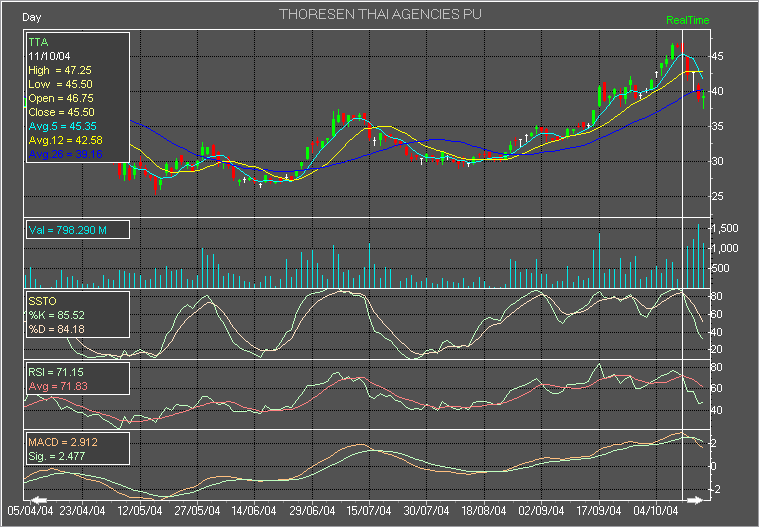Click the RSI Avg = 71.83 value
This screenshot has height=528, width=760.
click(58, 386)
